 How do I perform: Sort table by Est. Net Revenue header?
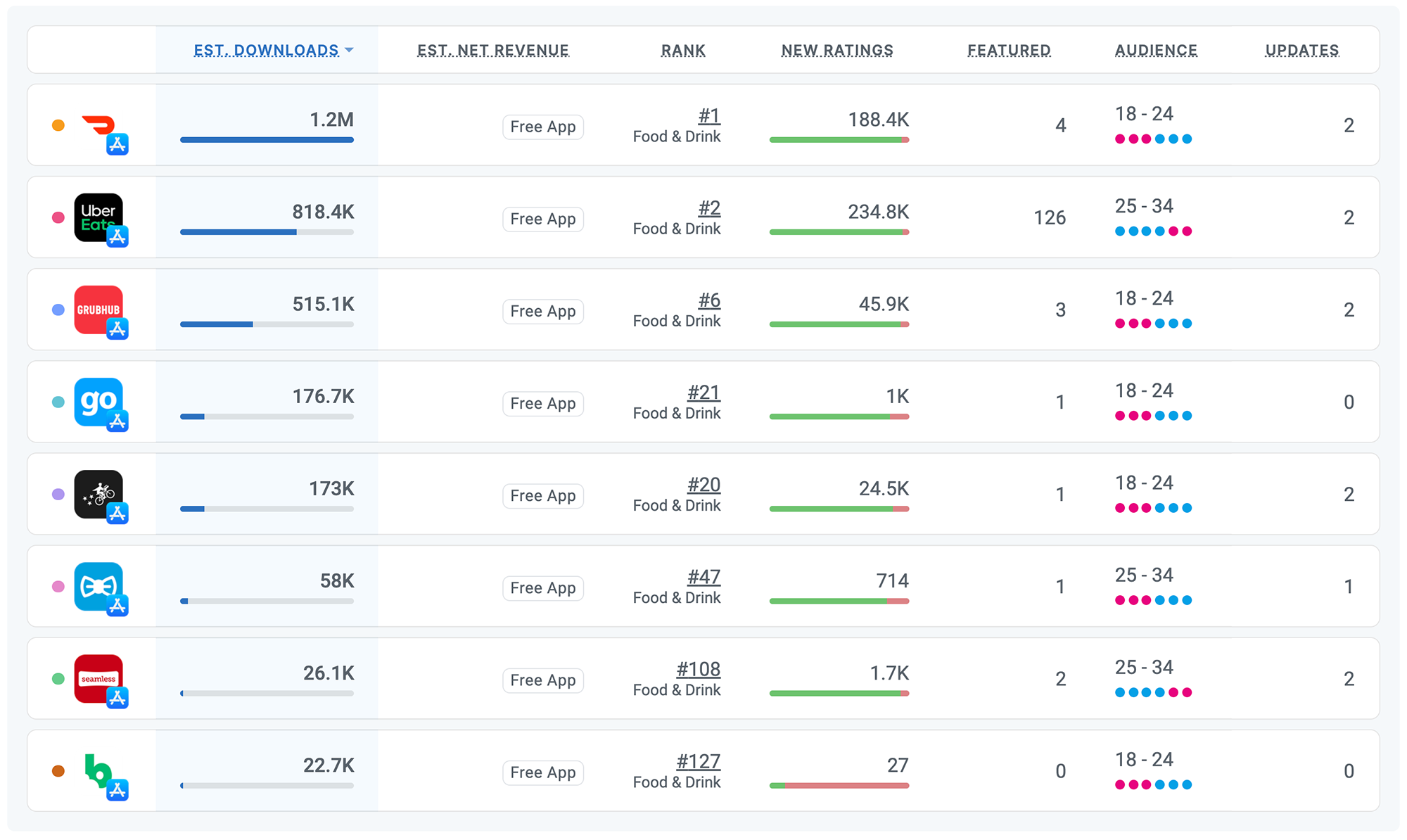tap(492, 51)
